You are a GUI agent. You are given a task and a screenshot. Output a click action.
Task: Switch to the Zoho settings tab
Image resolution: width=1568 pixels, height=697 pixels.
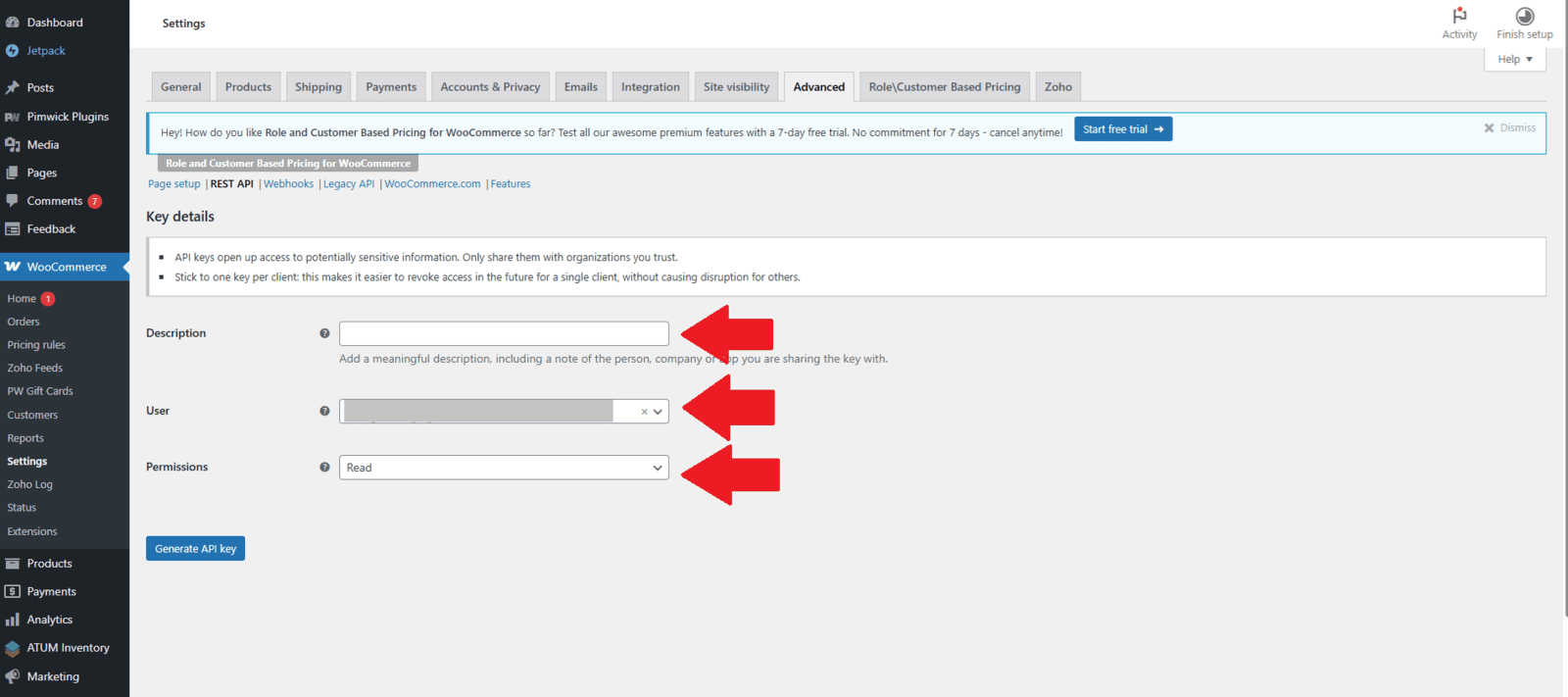pos(1057,87)
